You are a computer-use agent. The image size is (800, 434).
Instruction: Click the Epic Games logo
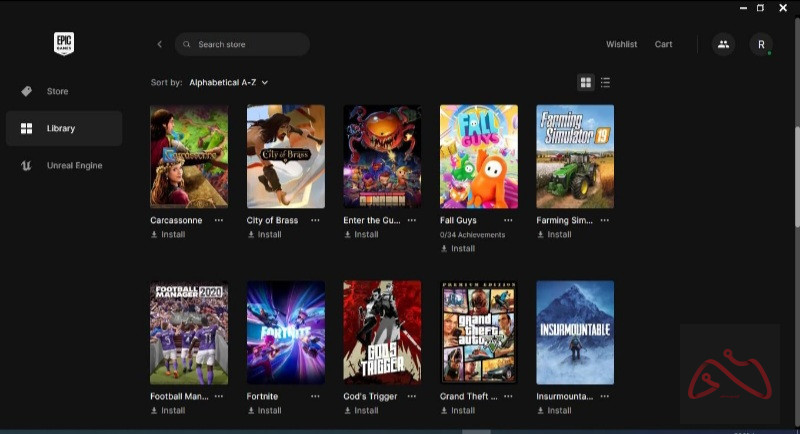pyautogui.click(x=64, y=44)
